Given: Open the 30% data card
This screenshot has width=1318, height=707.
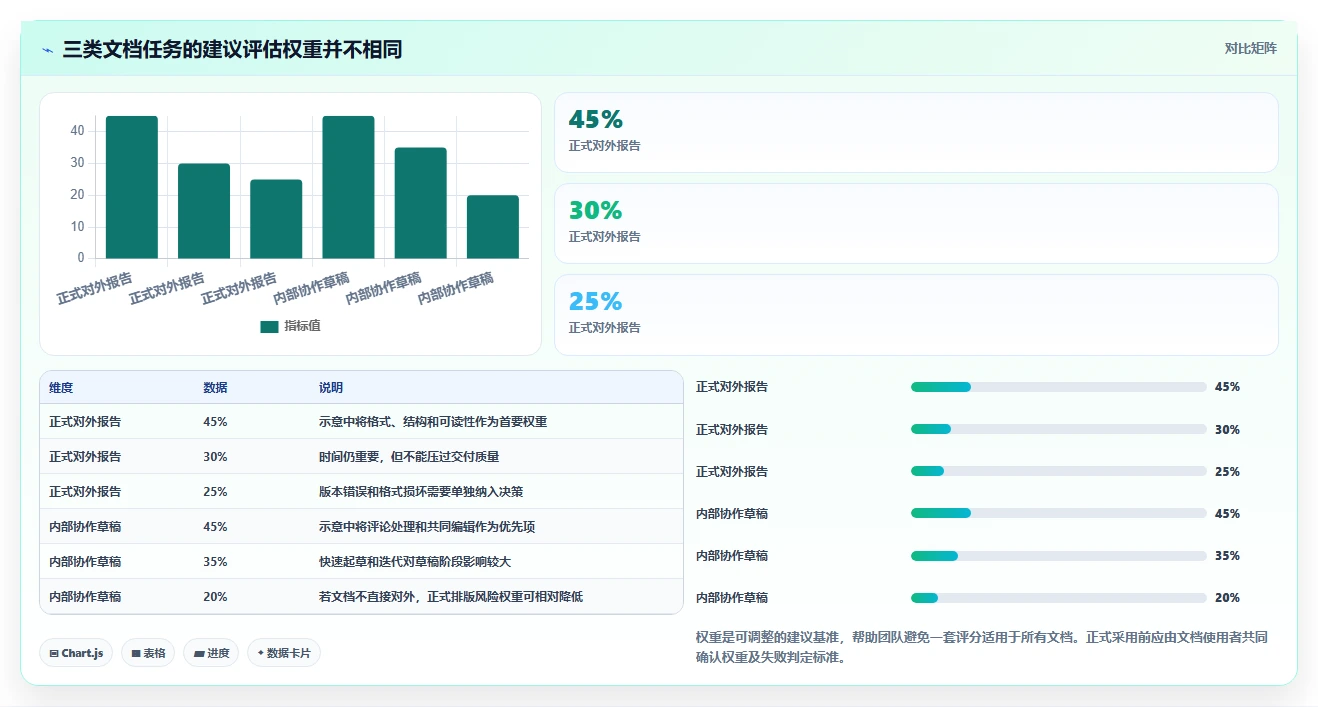Looking at the screenshot, I should coord(916,223).
